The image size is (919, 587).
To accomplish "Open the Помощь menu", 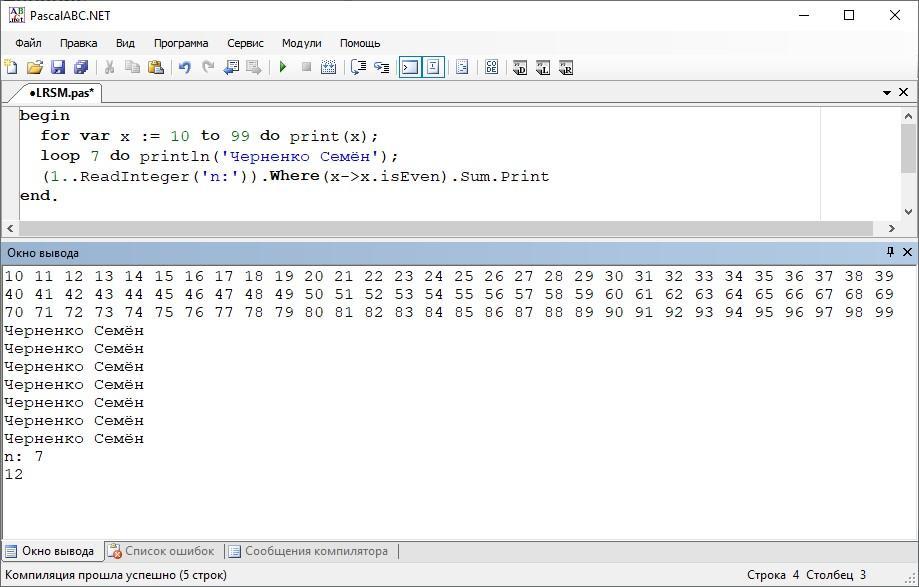I will [360, 43].
